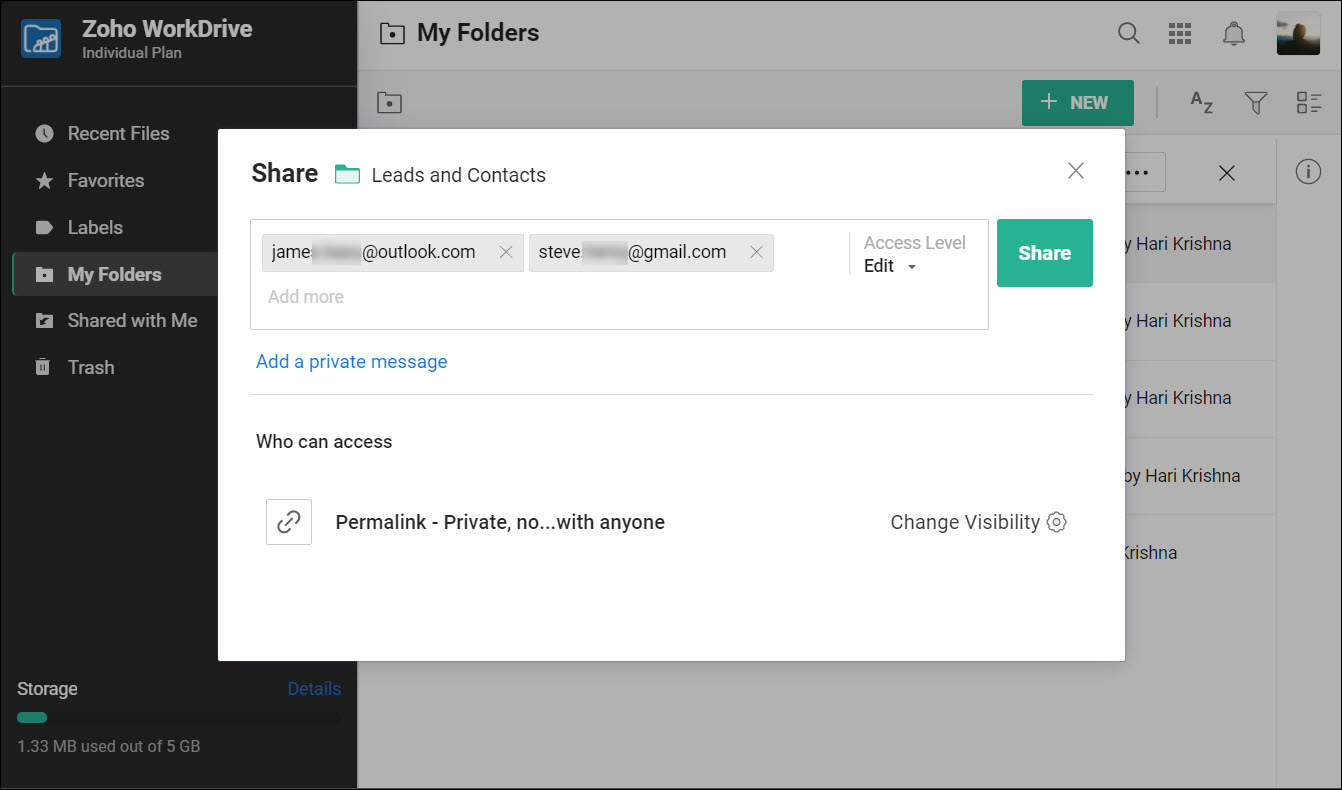Open Shared with Me section
This screenshot has width=1342, height=790.
coord(132,320)
